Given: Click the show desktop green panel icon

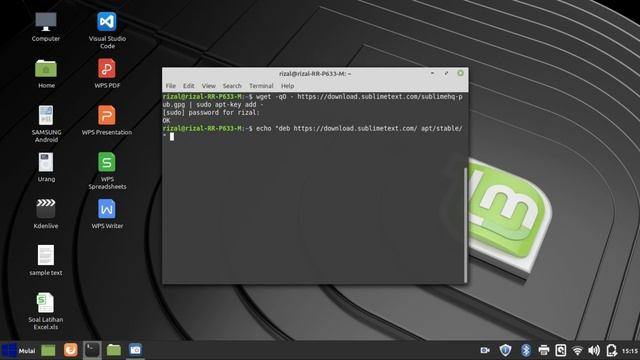Looking at the screenshot, I should [x=48, y=350].
